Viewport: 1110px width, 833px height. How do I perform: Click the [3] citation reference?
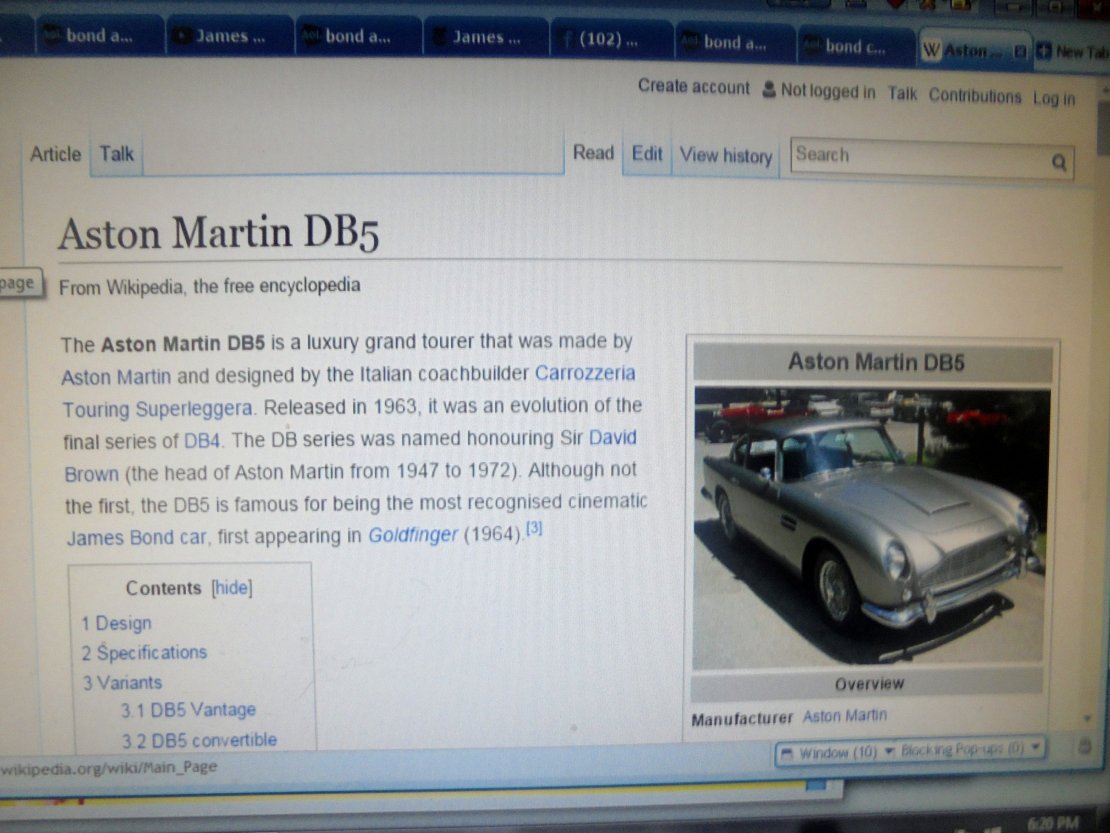click(534, 528)
